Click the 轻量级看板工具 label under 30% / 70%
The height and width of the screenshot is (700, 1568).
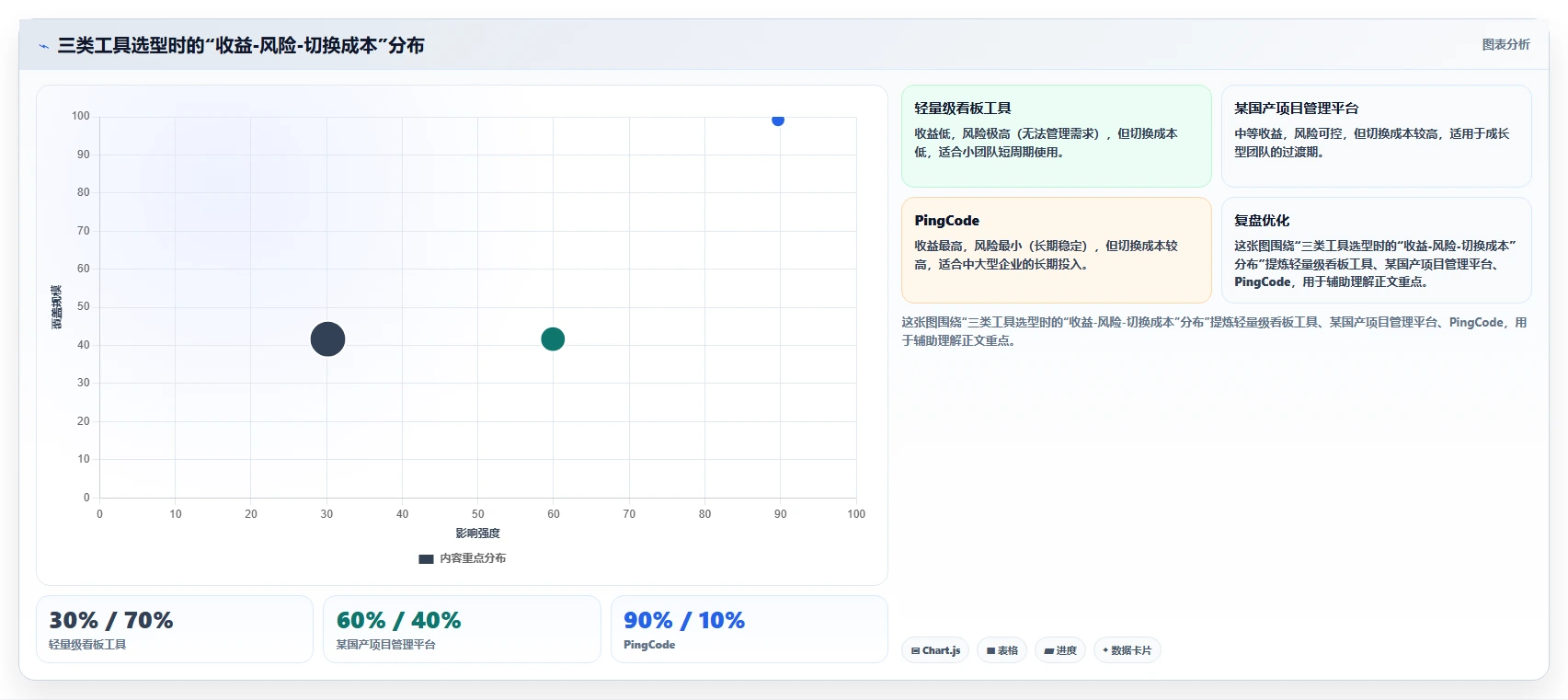pyautogui.click(x=87, y=645)
